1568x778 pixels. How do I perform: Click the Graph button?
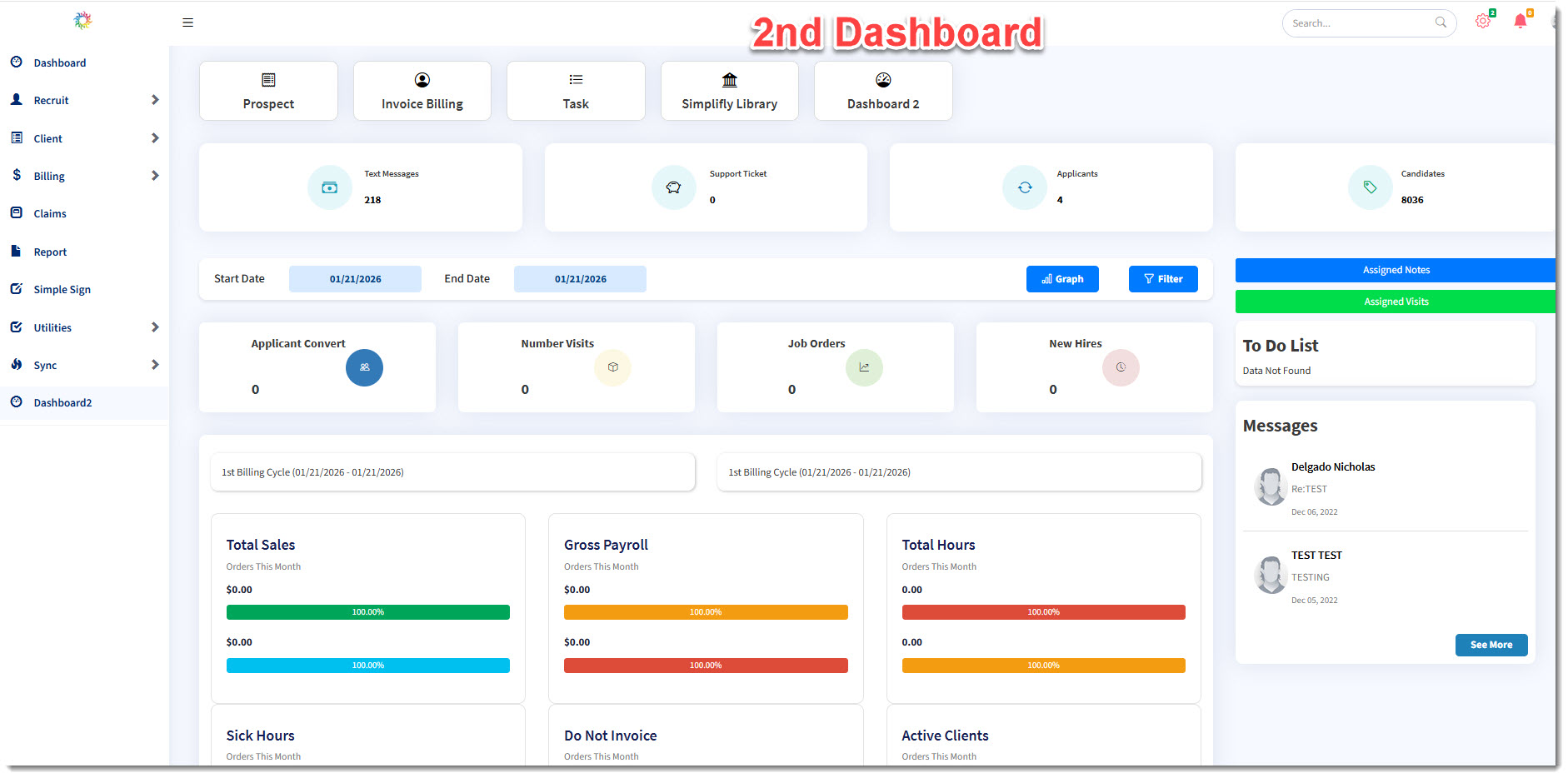(1062, 279)
